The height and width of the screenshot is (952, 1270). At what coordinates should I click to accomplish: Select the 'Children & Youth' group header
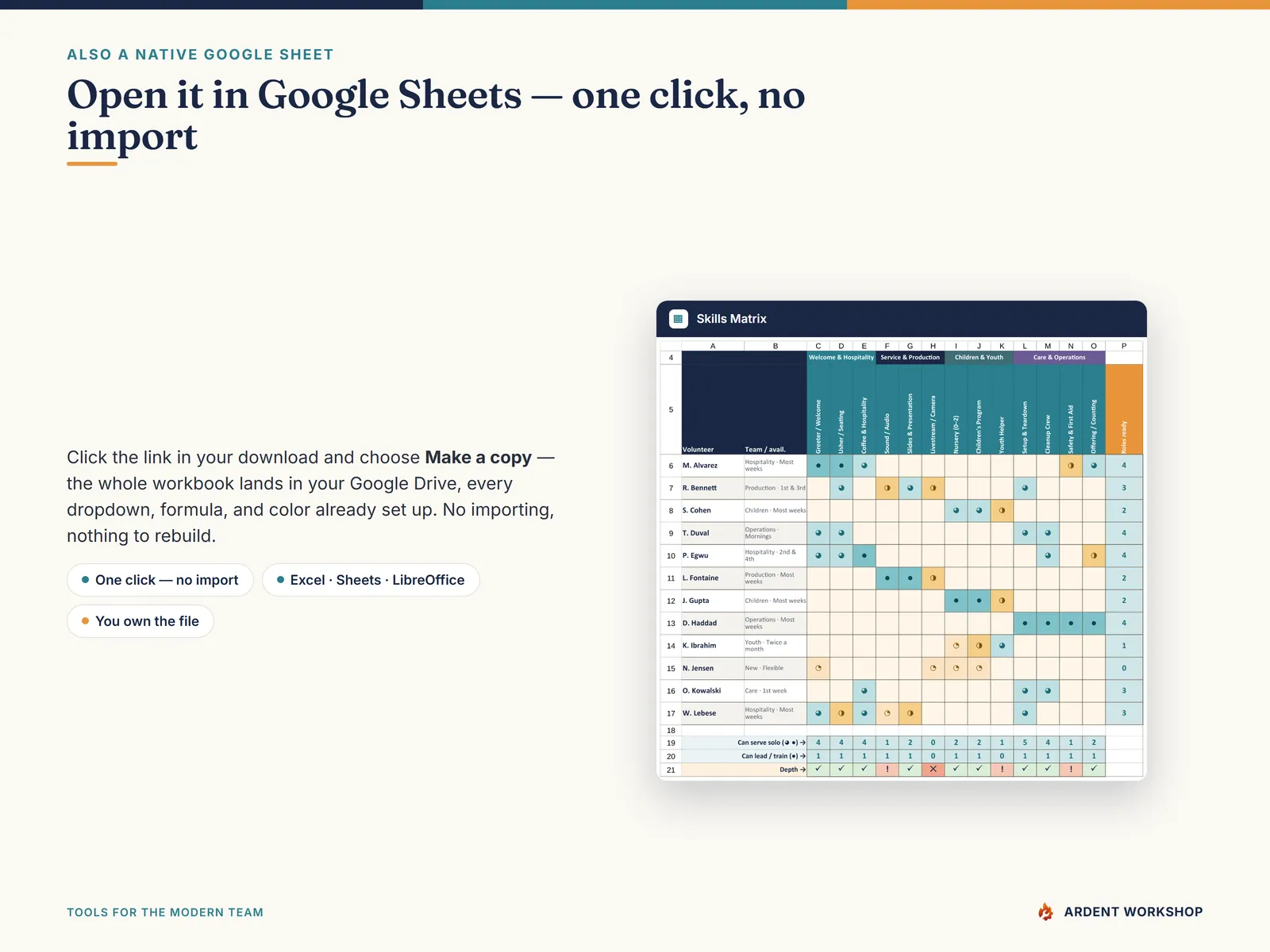click(979, 358)
